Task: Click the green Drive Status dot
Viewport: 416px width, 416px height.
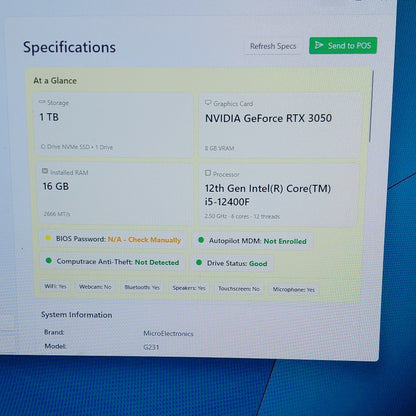Action: pos(199,262)
